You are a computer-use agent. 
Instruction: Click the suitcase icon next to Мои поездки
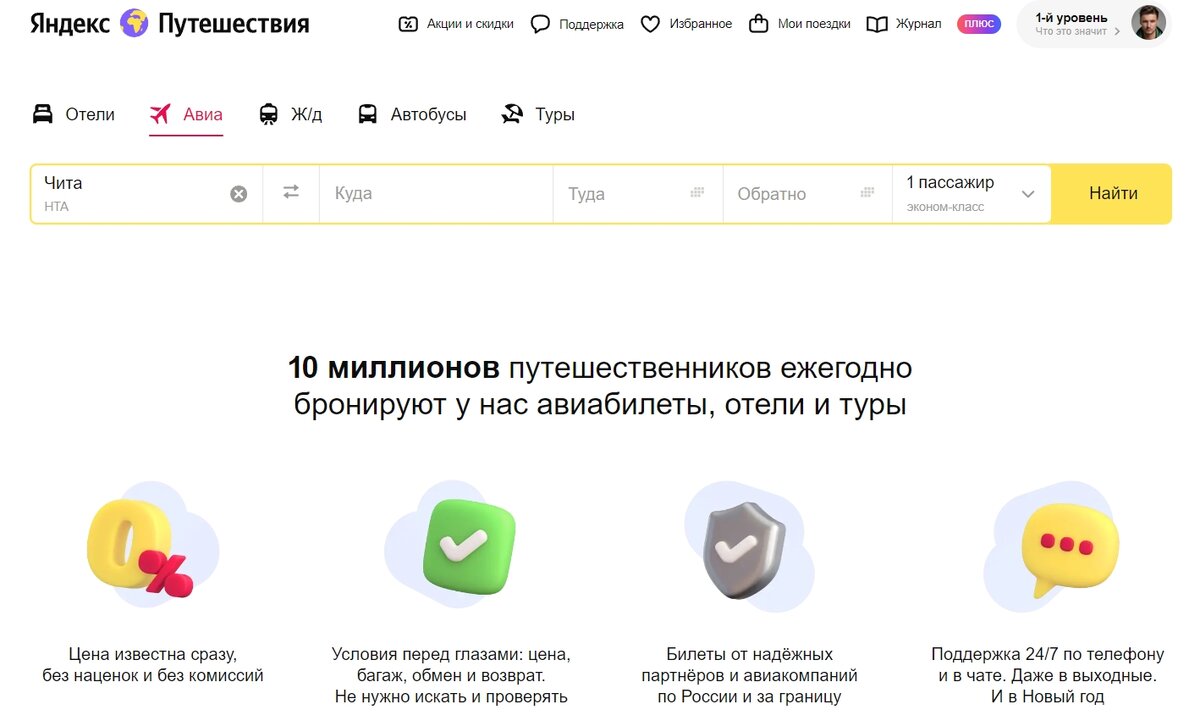point(759,23)
